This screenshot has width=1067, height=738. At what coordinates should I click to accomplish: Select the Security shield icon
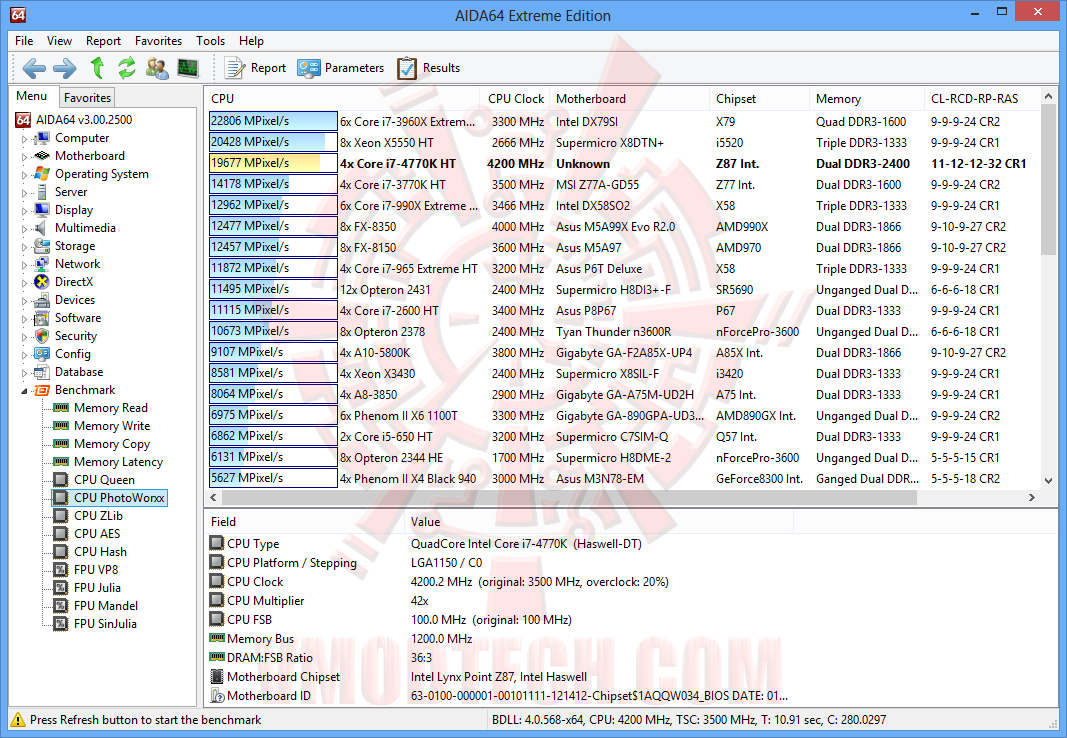click(x=42, y=336)
